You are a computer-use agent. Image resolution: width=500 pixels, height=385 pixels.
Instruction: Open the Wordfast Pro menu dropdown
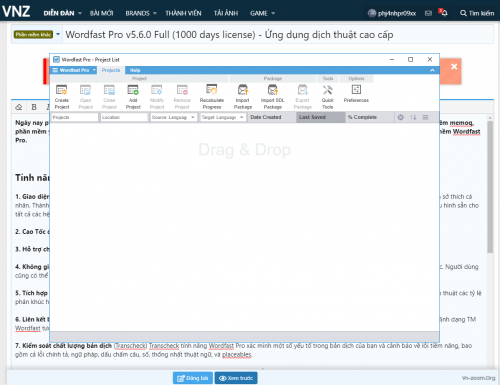pos(74,70)
